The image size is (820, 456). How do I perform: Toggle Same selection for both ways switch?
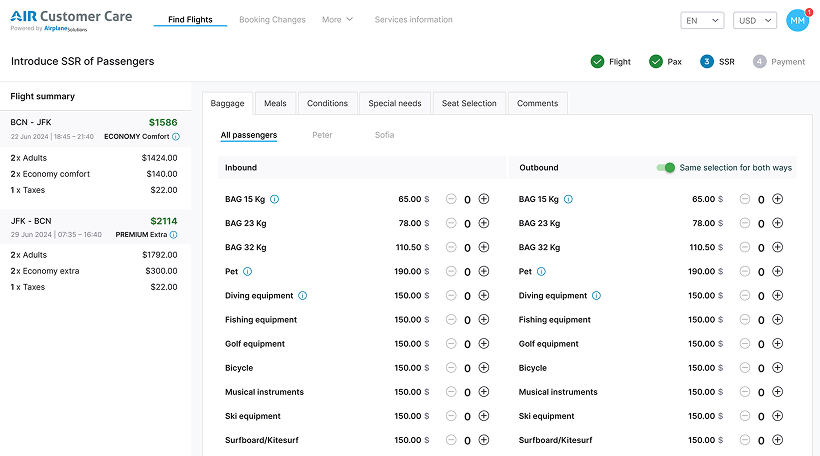(666, 168)
